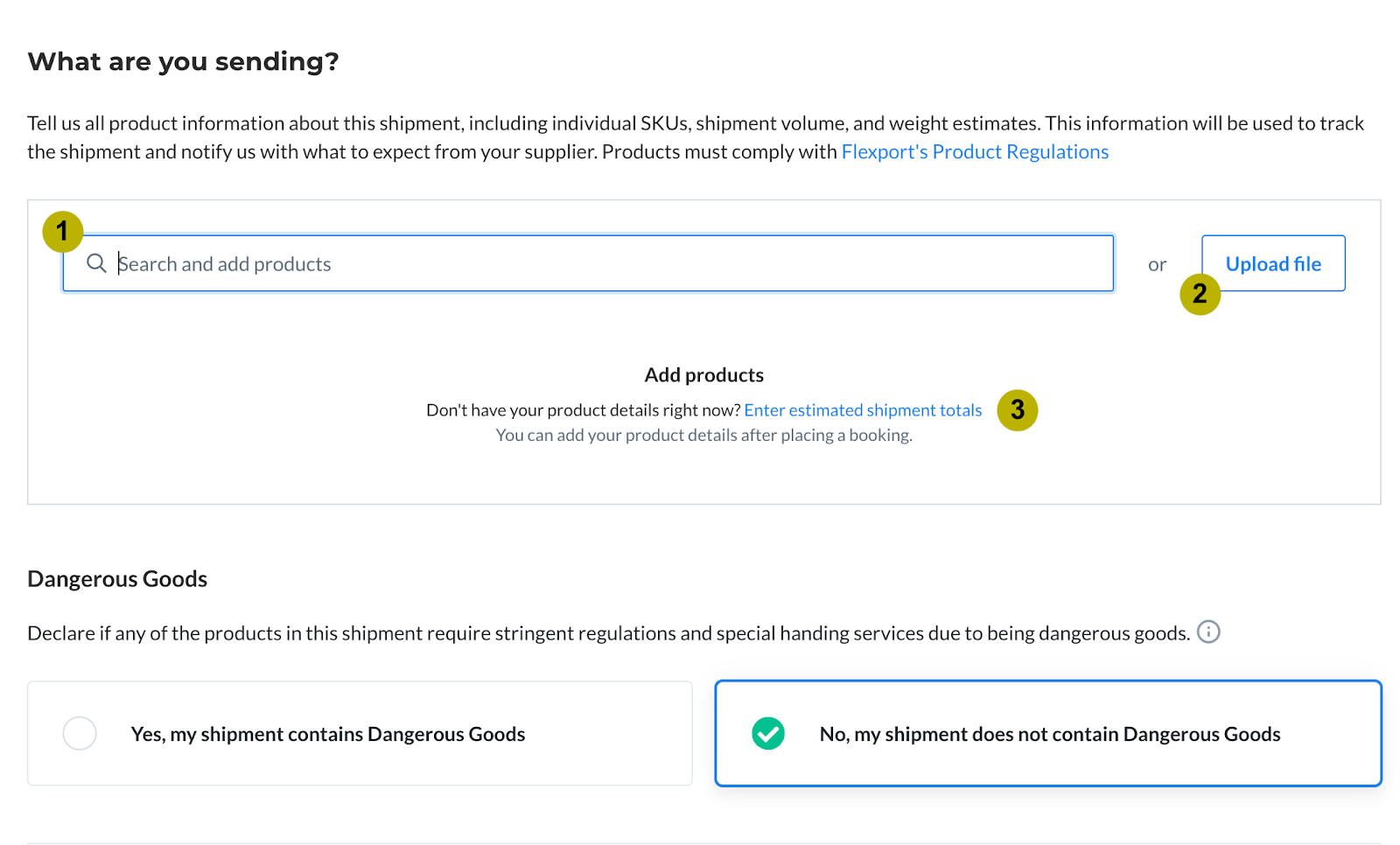Click the yellow annotation badge numbered 2

[x=1200, y=294]
